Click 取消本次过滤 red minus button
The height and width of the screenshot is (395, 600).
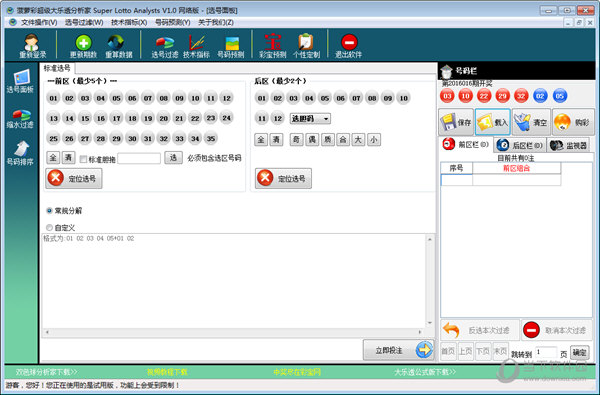557,330
